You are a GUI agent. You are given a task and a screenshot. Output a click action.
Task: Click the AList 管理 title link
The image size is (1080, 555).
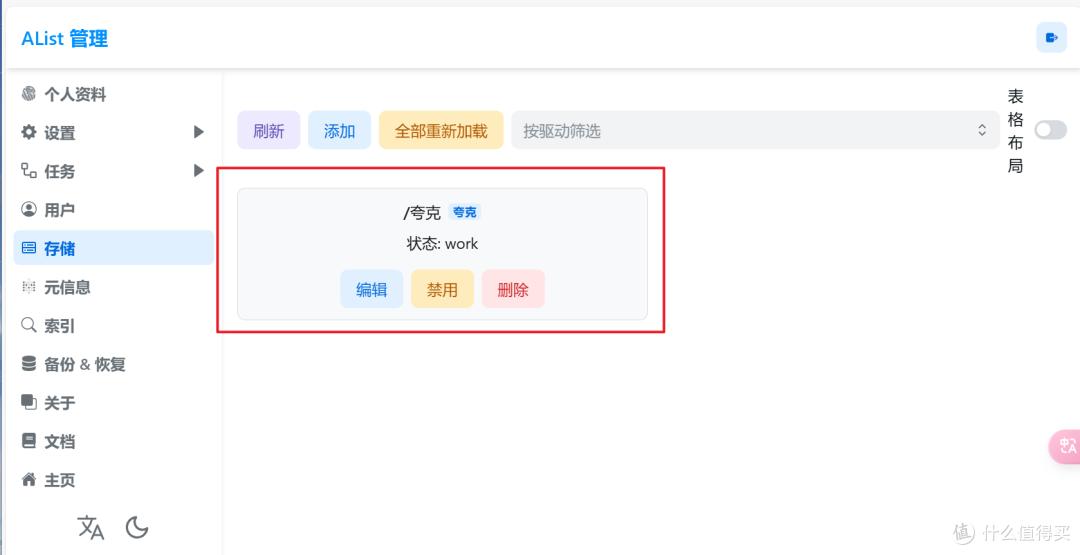tap(64, 39)
